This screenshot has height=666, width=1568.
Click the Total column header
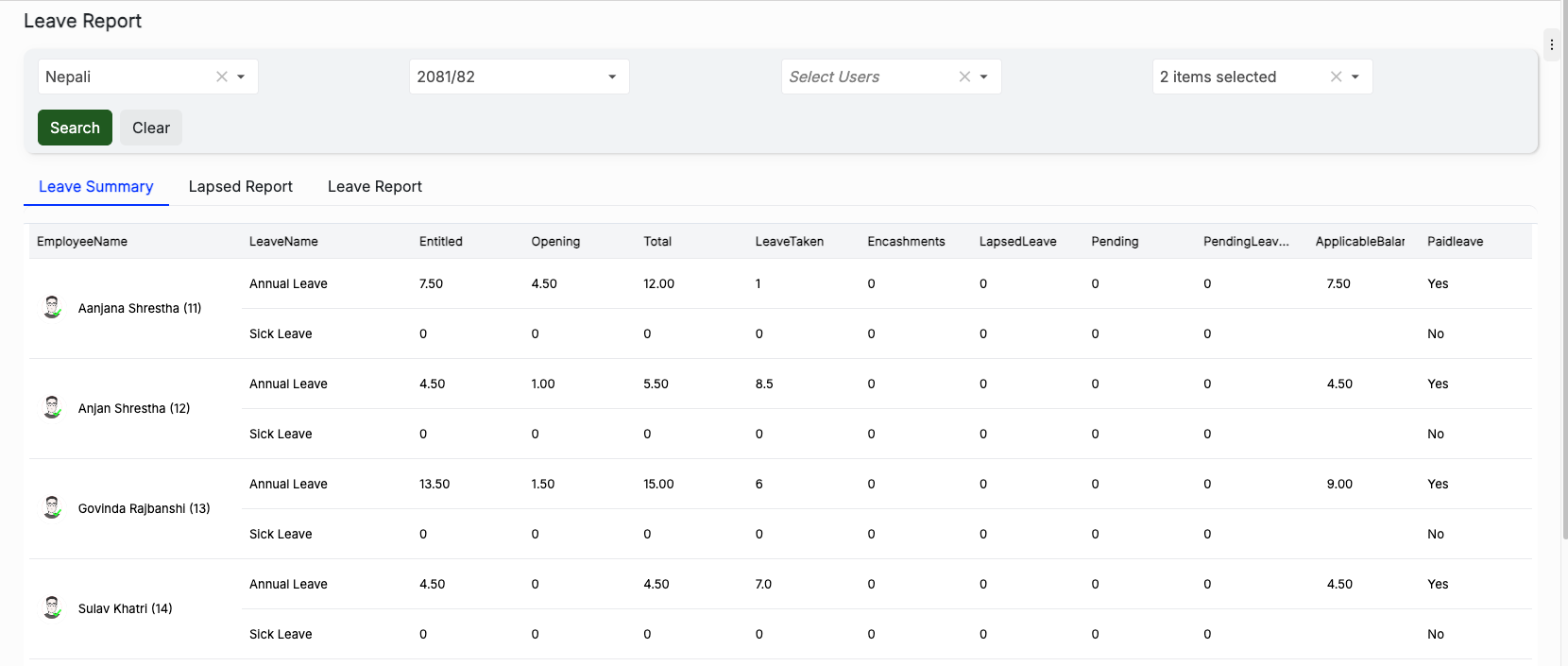tap(657, 242)
